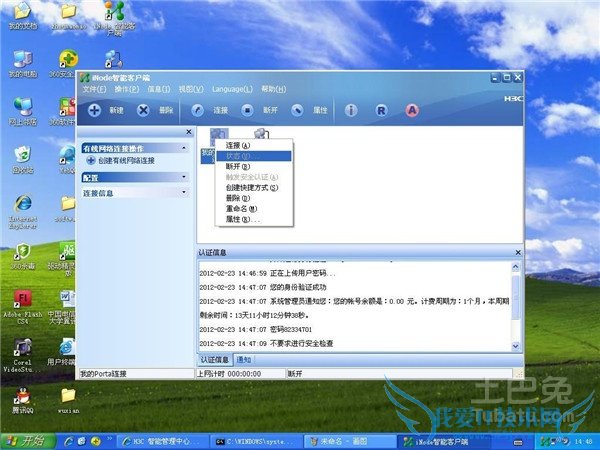Open 回收站 recycle bin desktop icon
600x450 pixels.
pyautogui.click(x=23, y=160)
